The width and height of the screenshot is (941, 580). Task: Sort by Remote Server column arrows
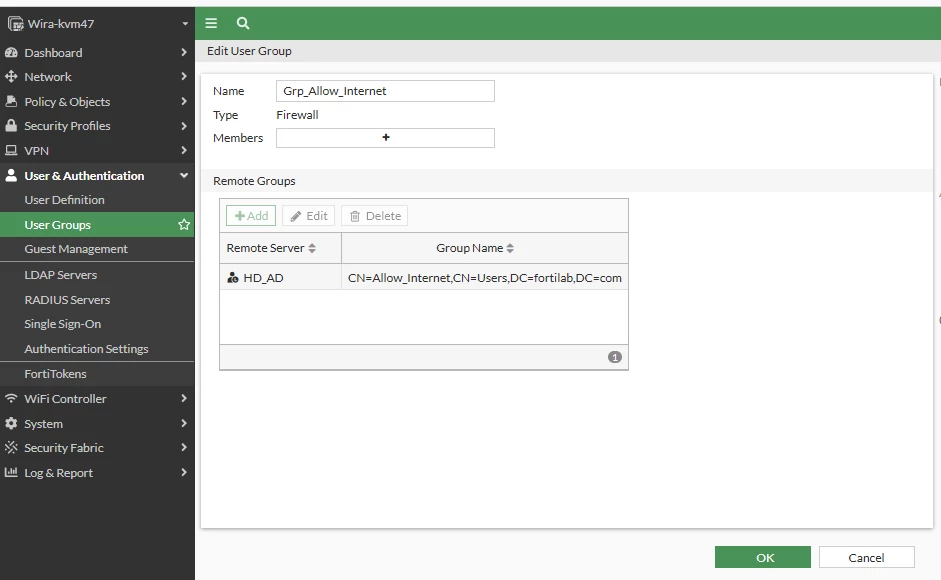tap(312, 248)
